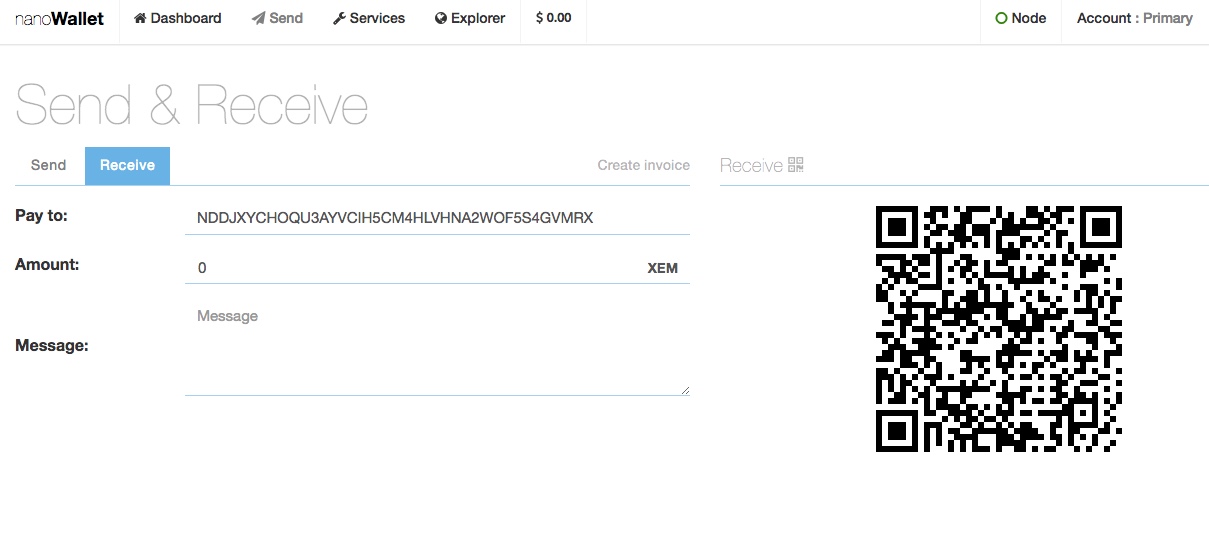Viewport: 1209px width, 545px height.
Task: Click the wrench Services icon
Action: click(339, 18)
